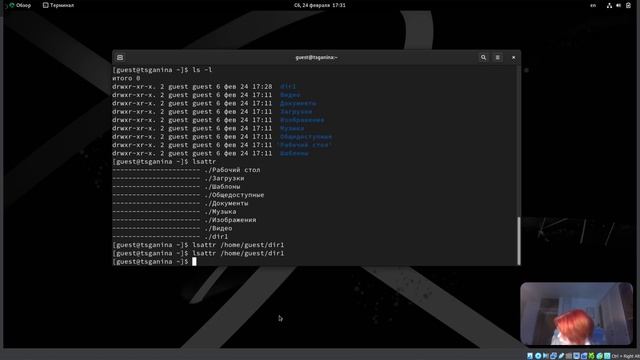The image size is (640, 360).
Task: Click the './Шаблоны' lsattr line
Action: coord(176,187)
